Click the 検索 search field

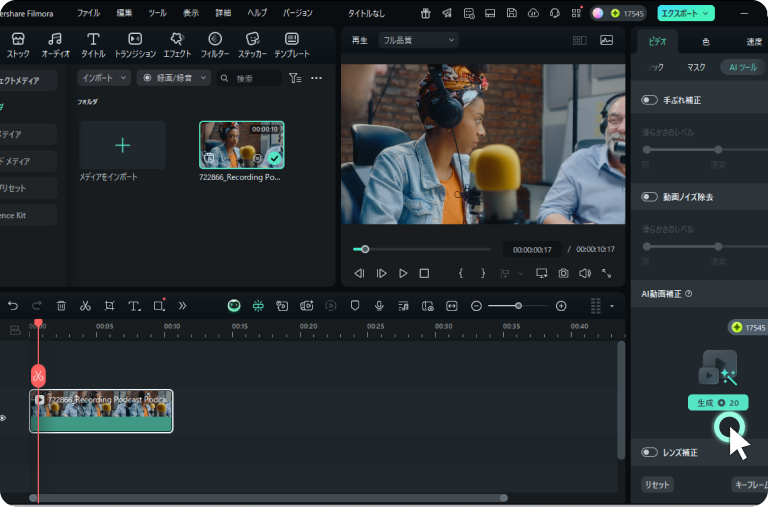point(249,78)
